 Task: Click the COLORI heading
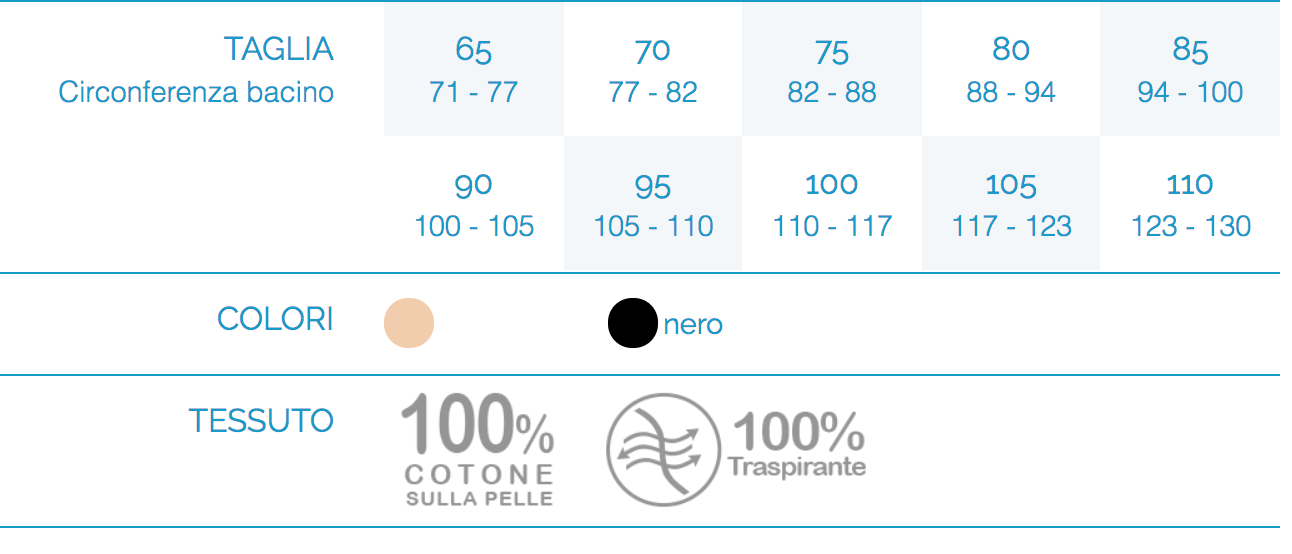coord(275,319)
